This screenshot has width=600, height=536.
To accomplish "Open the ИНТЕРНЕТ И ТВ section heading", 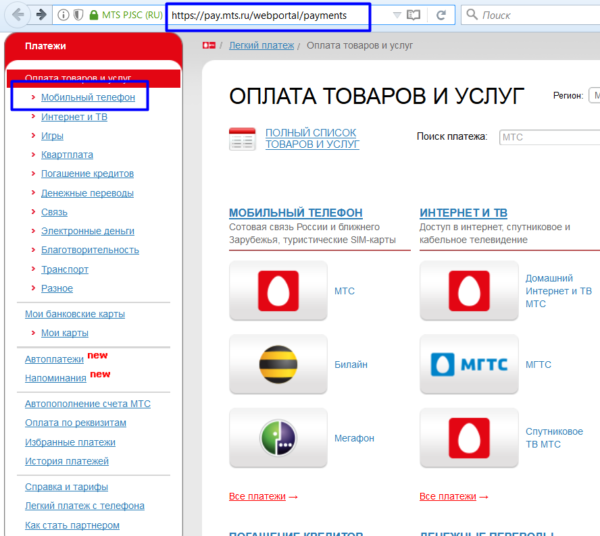I will pyautogui.click(x=463, y=213).
